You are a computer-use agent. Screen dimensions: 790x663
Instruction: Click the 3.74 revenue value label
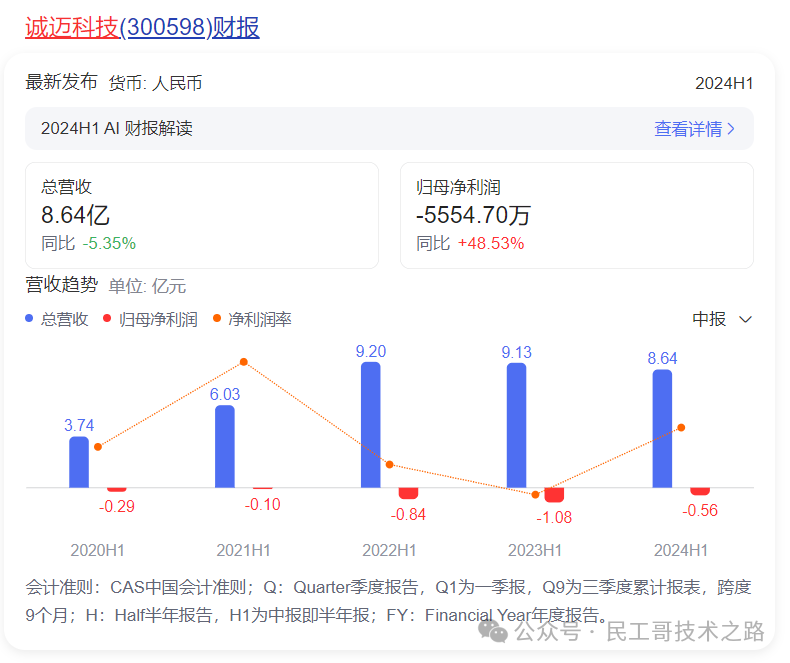79,425
